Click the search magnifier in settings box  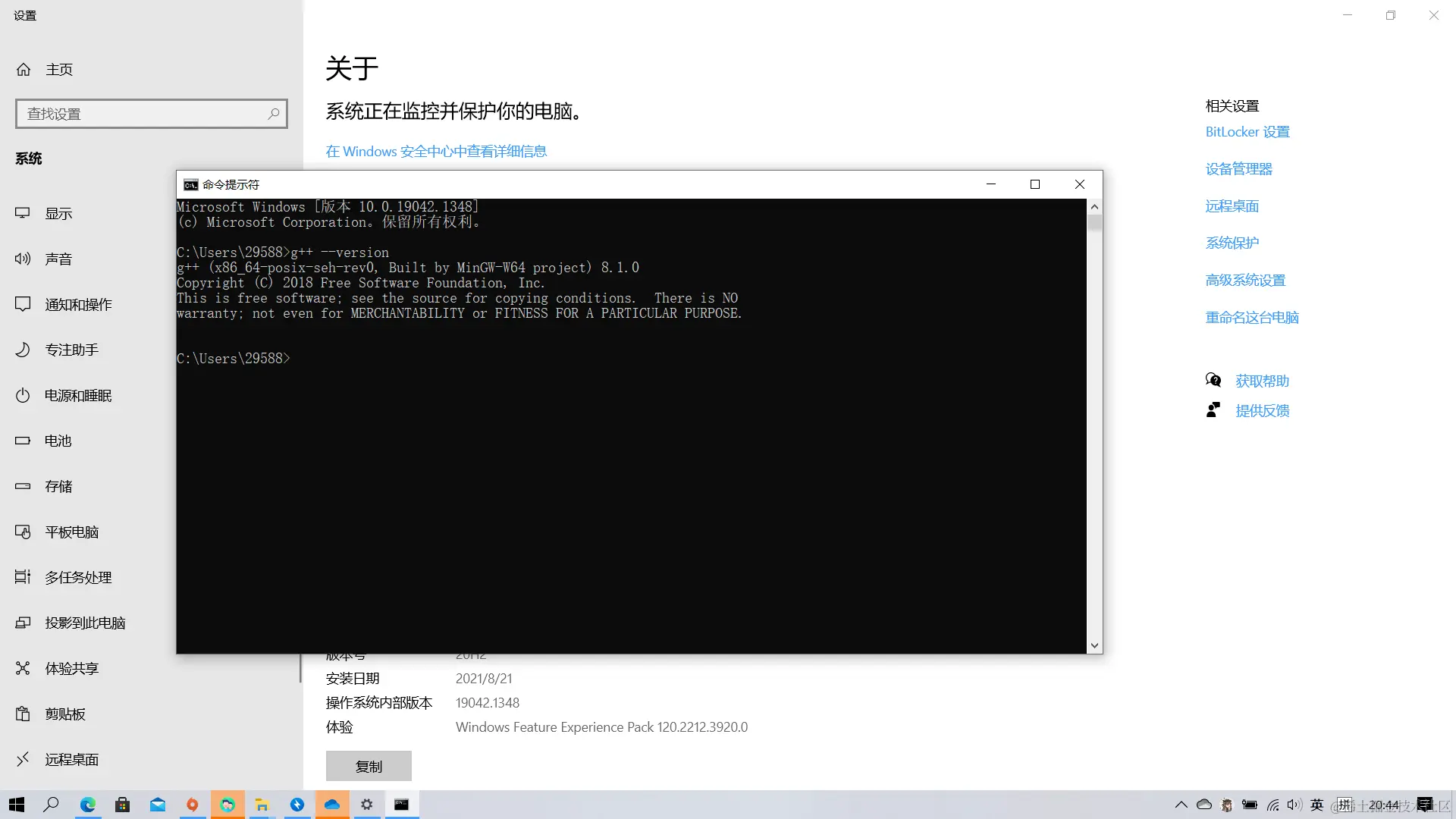pyautogui.click(x=274, y=114)
